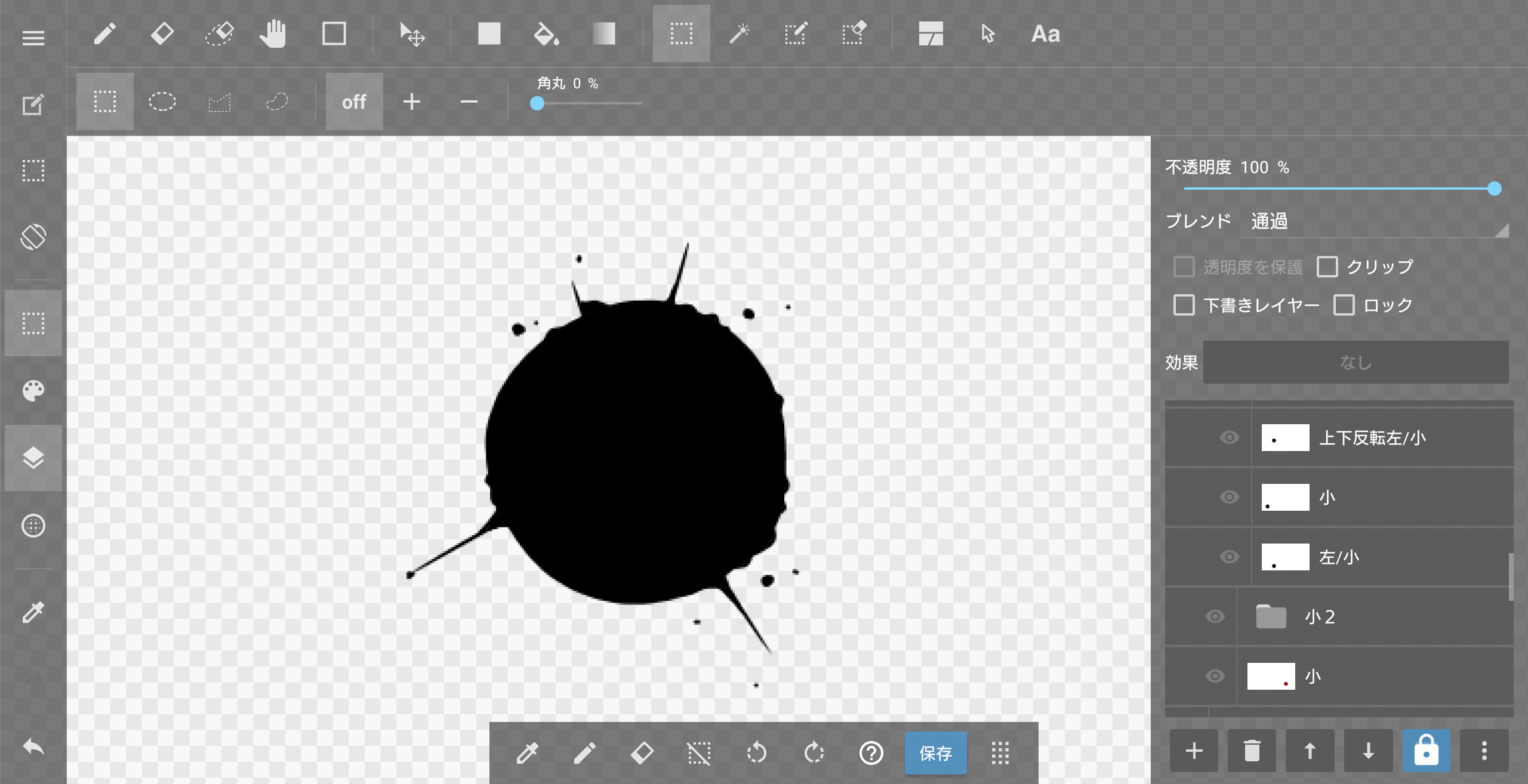Select the Gradient tool
Screen dimensions: 1528x784
coord(603,34)
